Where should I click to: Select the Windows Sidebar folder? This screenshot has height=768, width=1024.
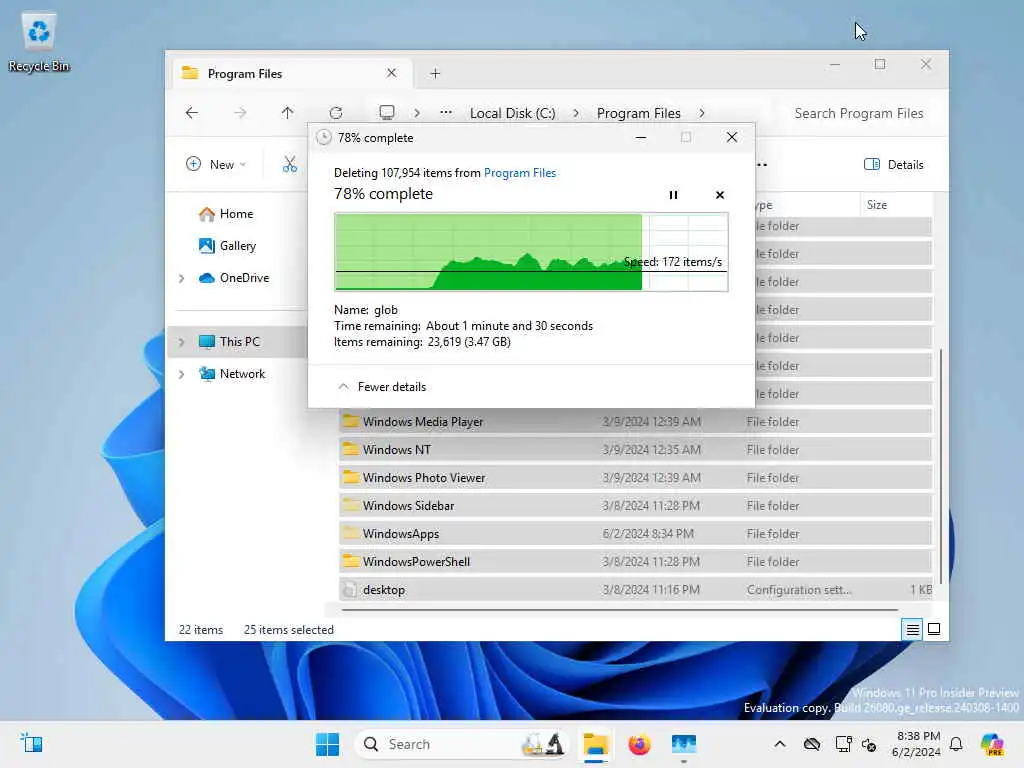(x=635, y=506)
